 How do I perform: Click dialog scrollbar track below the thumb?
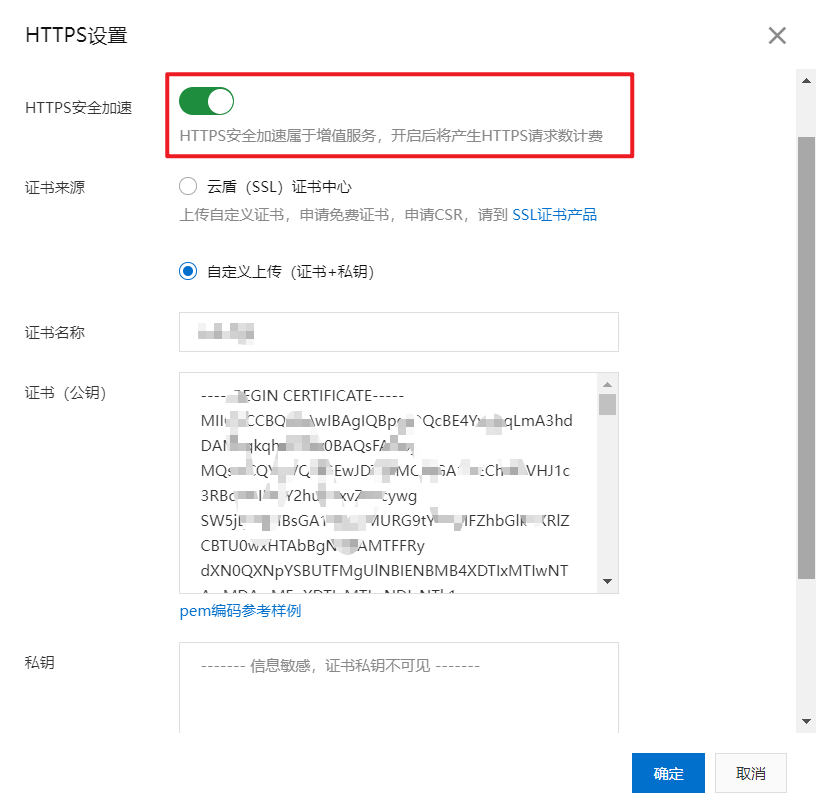[806, 650]
